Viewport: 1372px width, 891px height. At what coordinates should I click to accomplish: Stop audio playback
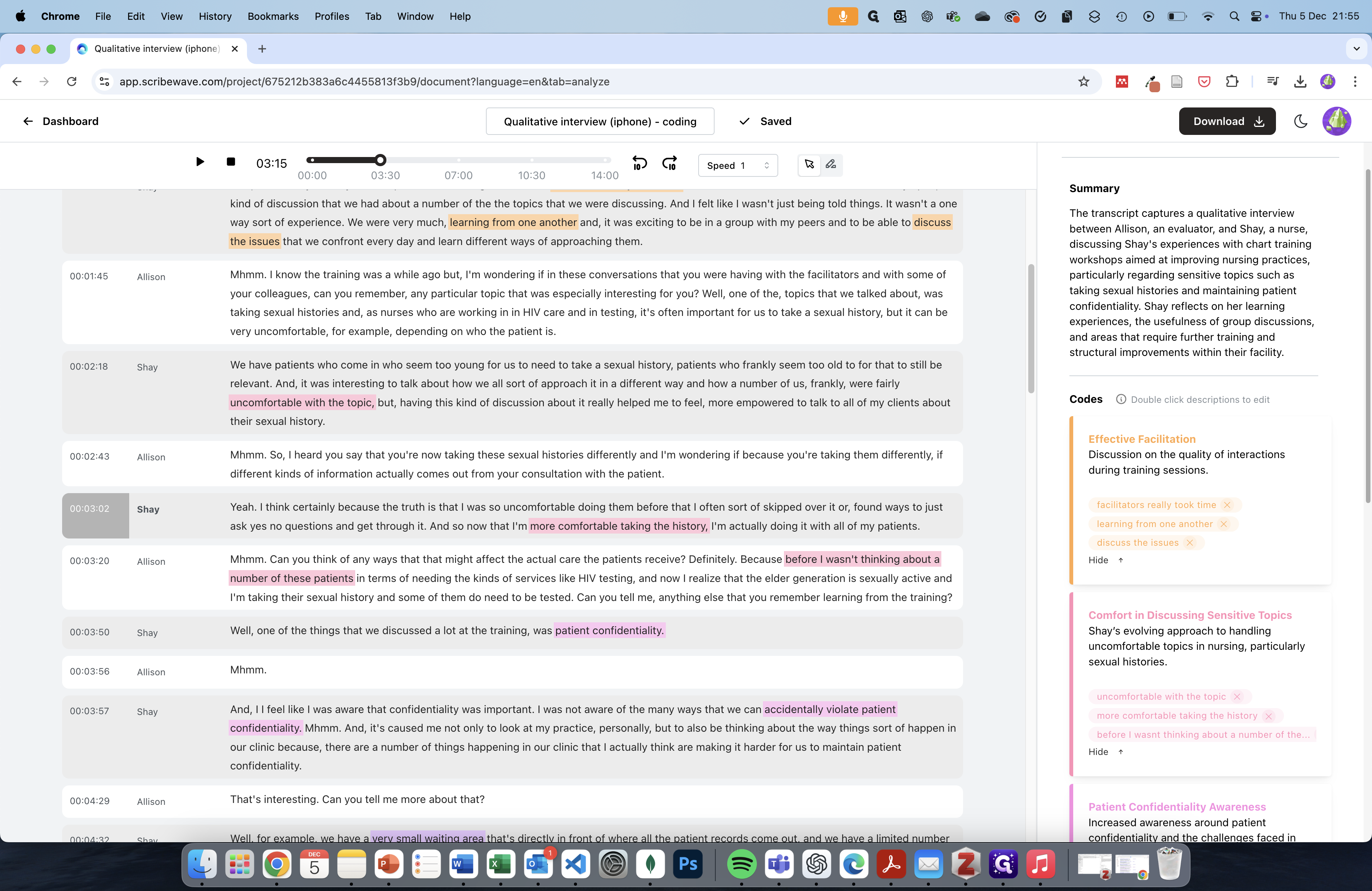231,162
